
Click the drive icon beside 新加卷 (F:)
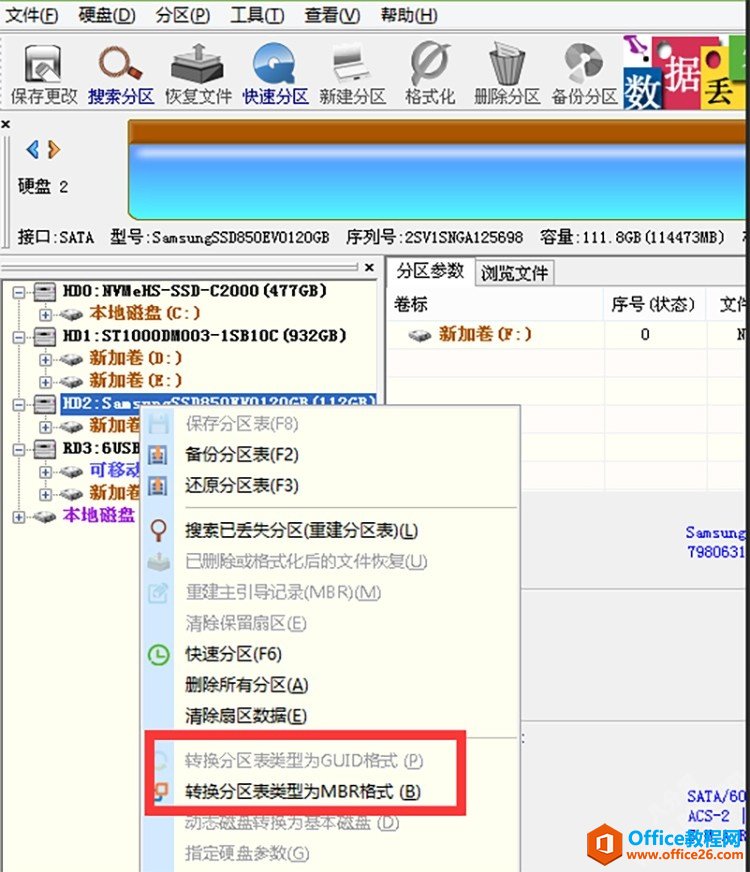click(x=420, y=335)
